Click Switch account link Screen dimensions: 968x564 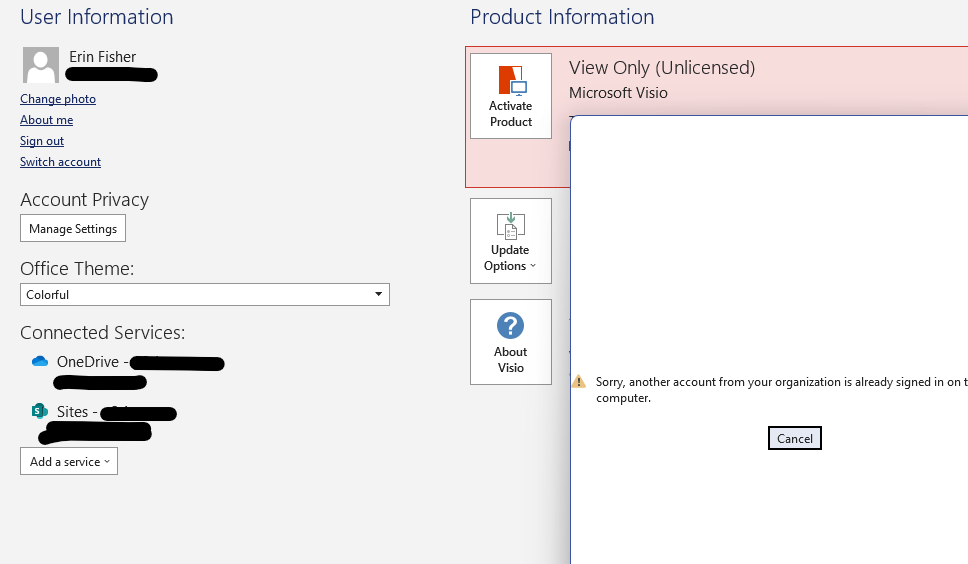60,162
